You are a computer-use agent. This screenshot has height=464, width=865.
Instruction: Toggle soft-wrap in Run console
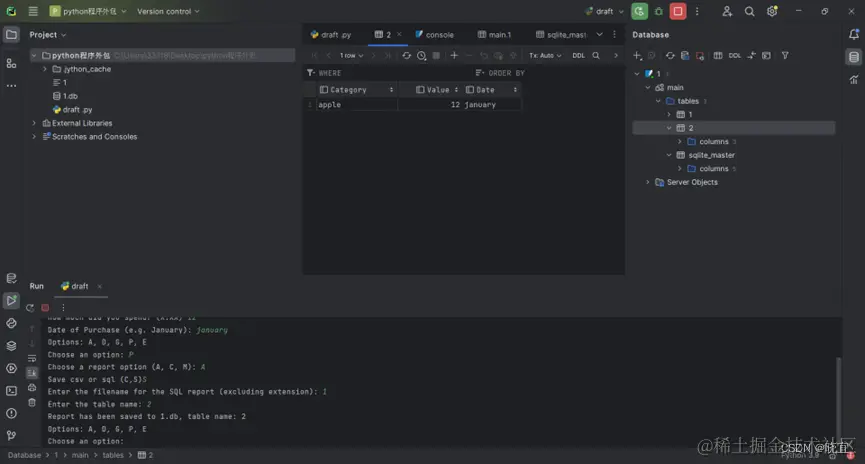[x=32, y=359]
